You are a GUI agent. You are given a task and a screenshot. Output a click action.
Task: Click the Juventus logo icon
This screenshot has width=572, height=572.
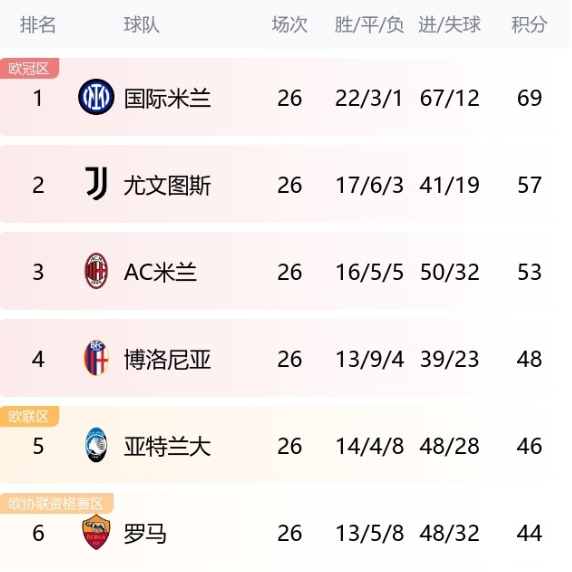97,183
